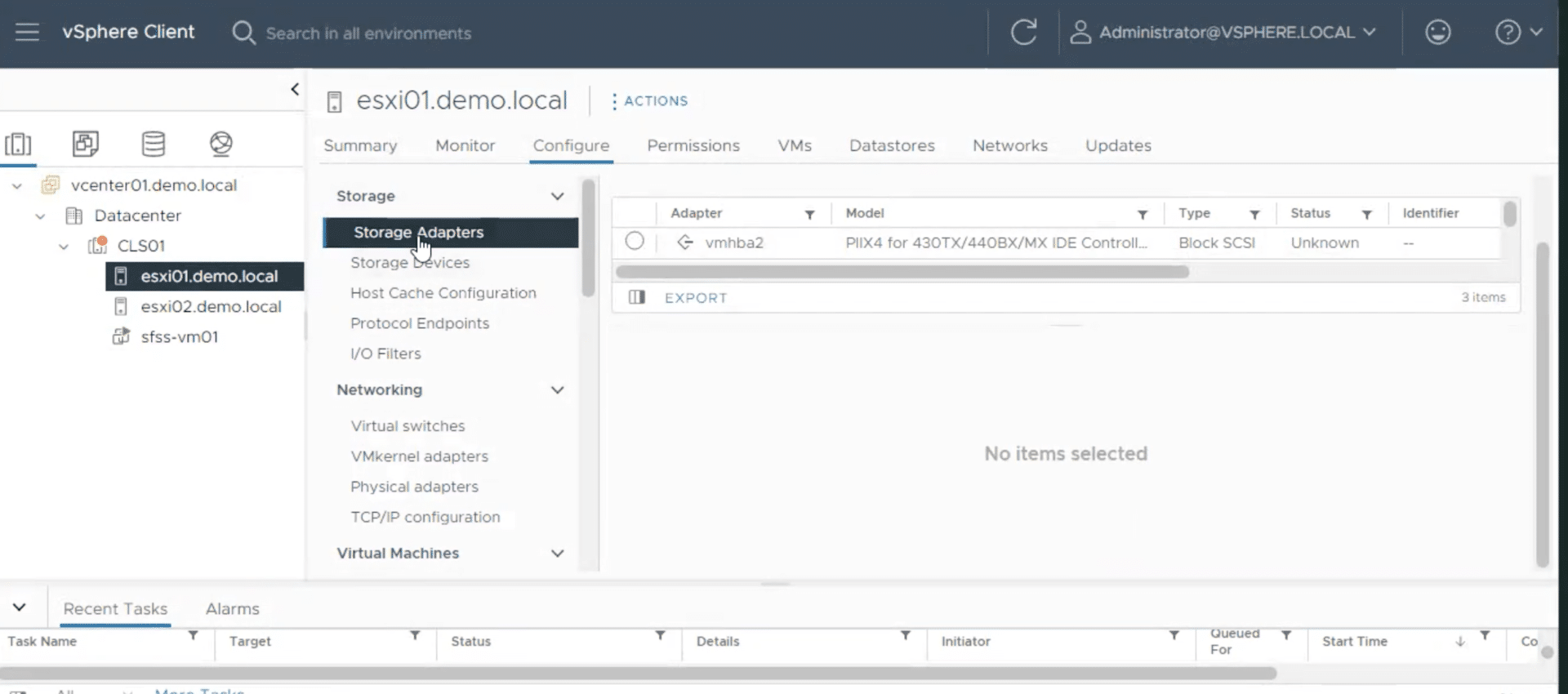Open the feedback smiley icon
The width and height of the screenshot is (1568, 694).
coord(1437,33)
